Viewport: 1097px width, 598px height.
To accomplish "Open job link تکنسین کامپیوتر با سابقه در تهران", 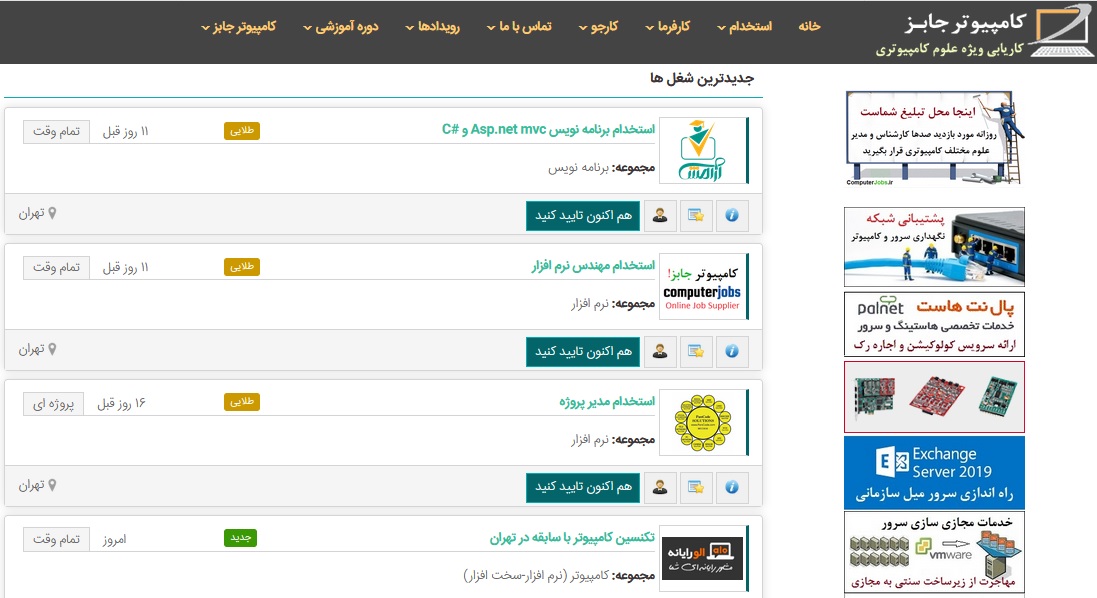I will click(x=572, y=537).
